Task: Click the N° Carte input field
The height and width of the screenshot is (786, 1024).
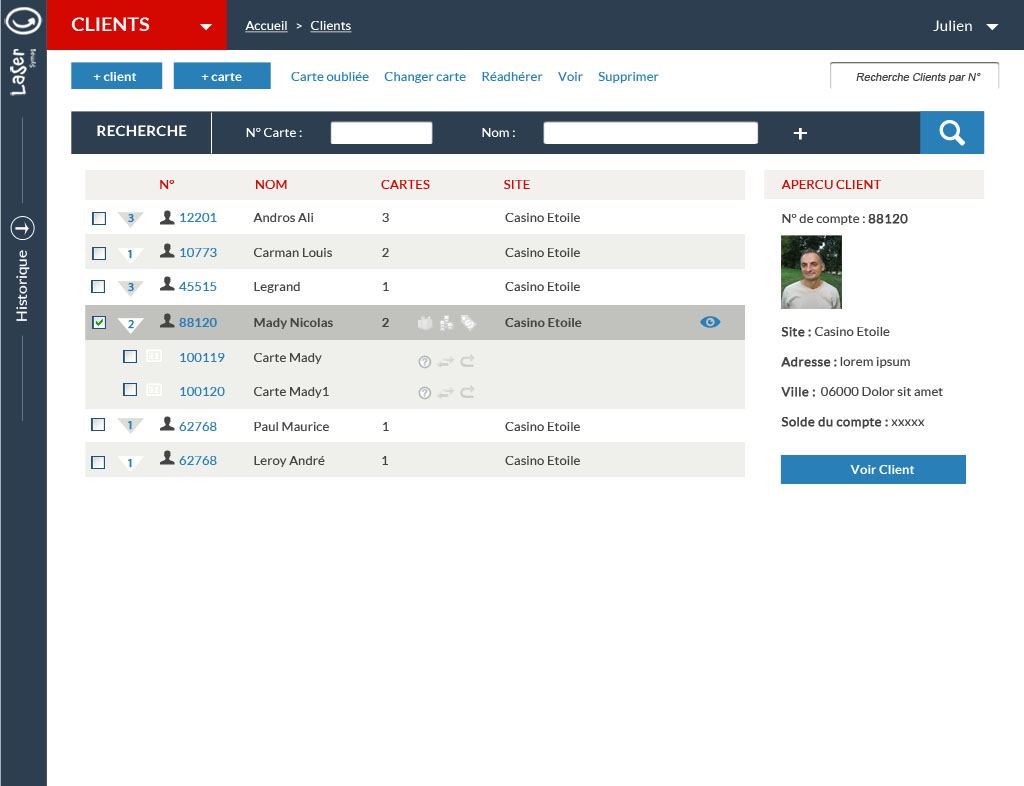Action: 381,133
